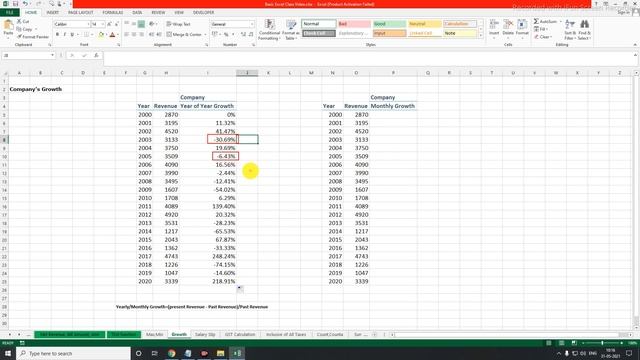This screenshot has height=360, width=640.
Task: Decrease indent in Alignment group
Action: pos(151,35)
